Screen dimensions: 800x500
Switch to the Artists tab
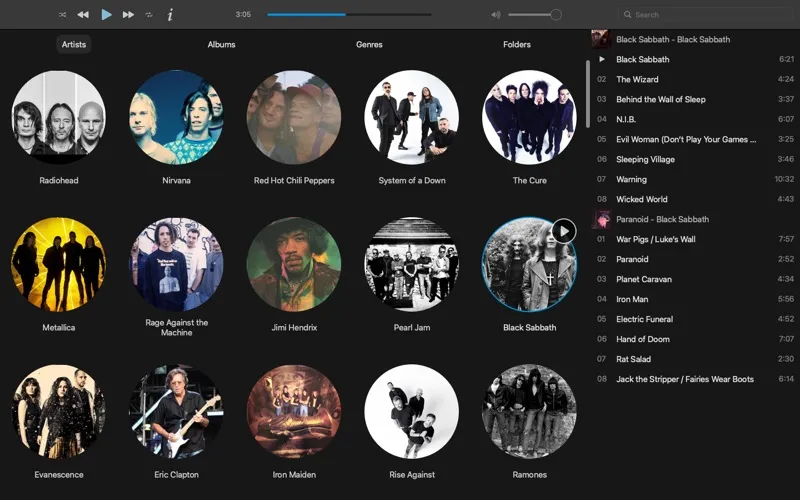(74, 44)
